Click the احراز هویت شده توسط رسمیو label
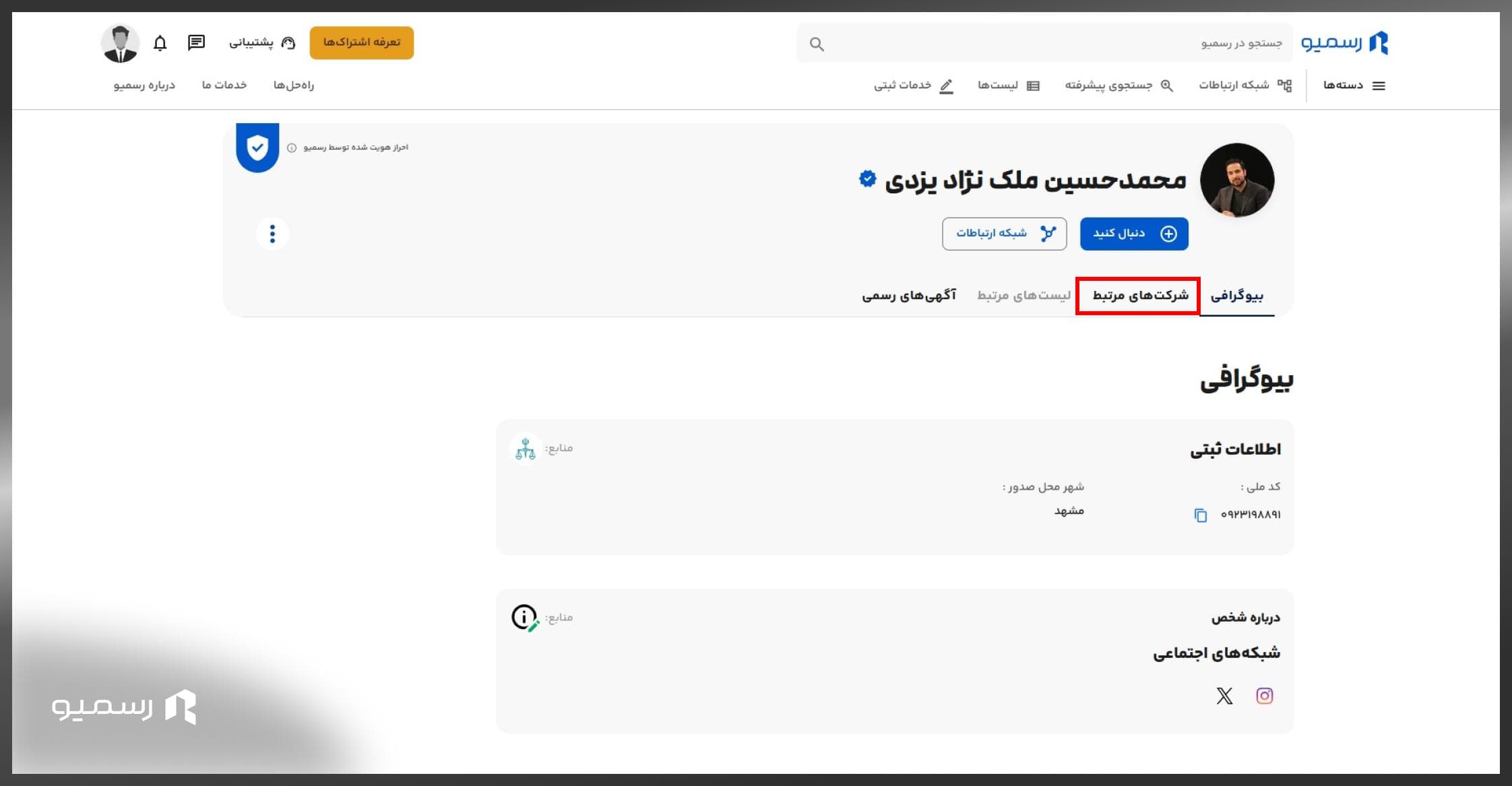The image size is (1512, 786). (356, 148)
